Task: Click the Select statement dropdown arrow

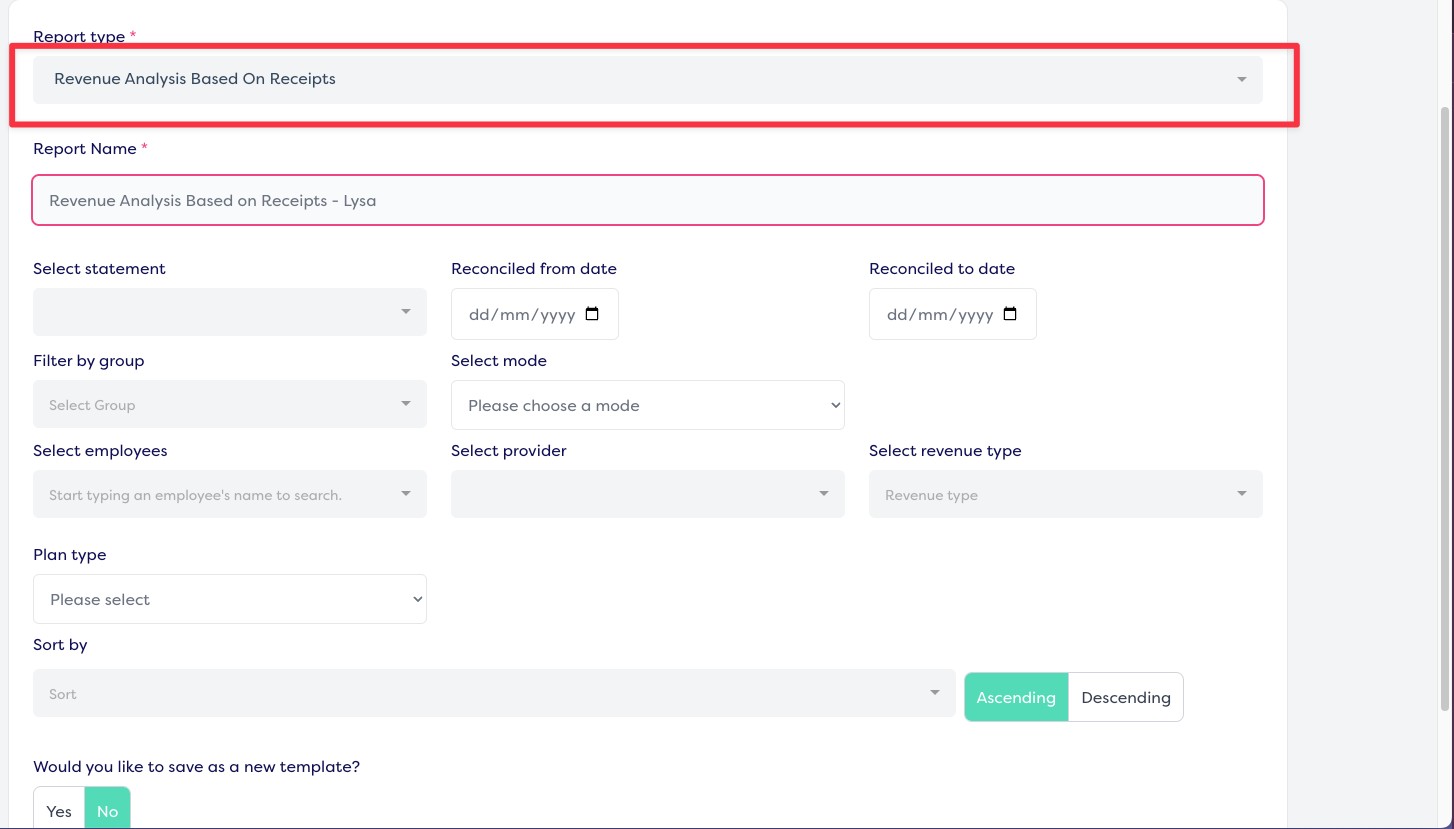Action: pyautogui.click(x=406, y=312)
